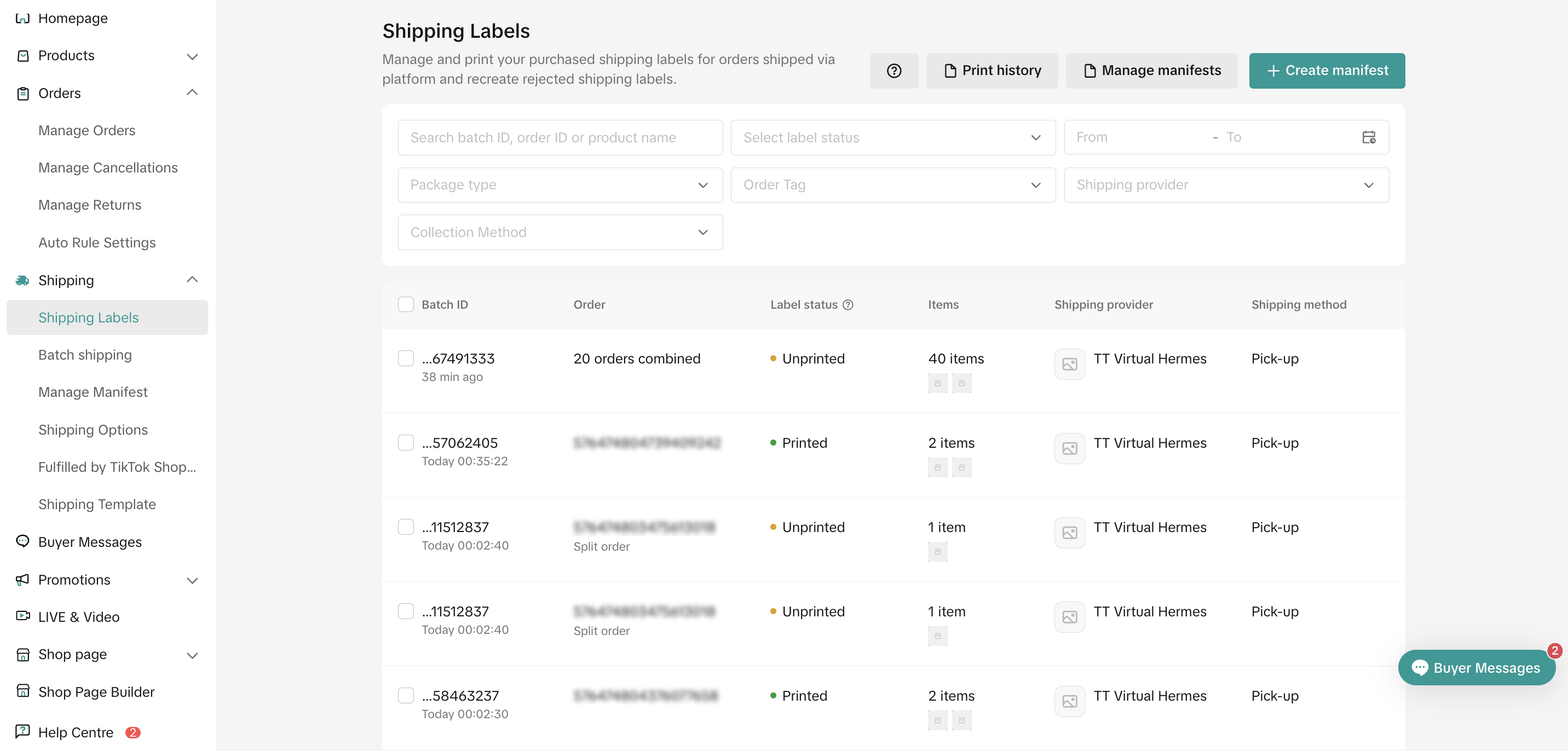Image resolution: width=1568 pixels, height=751 pixels.
Task: Click the batch ID search field
Action: 560,137
